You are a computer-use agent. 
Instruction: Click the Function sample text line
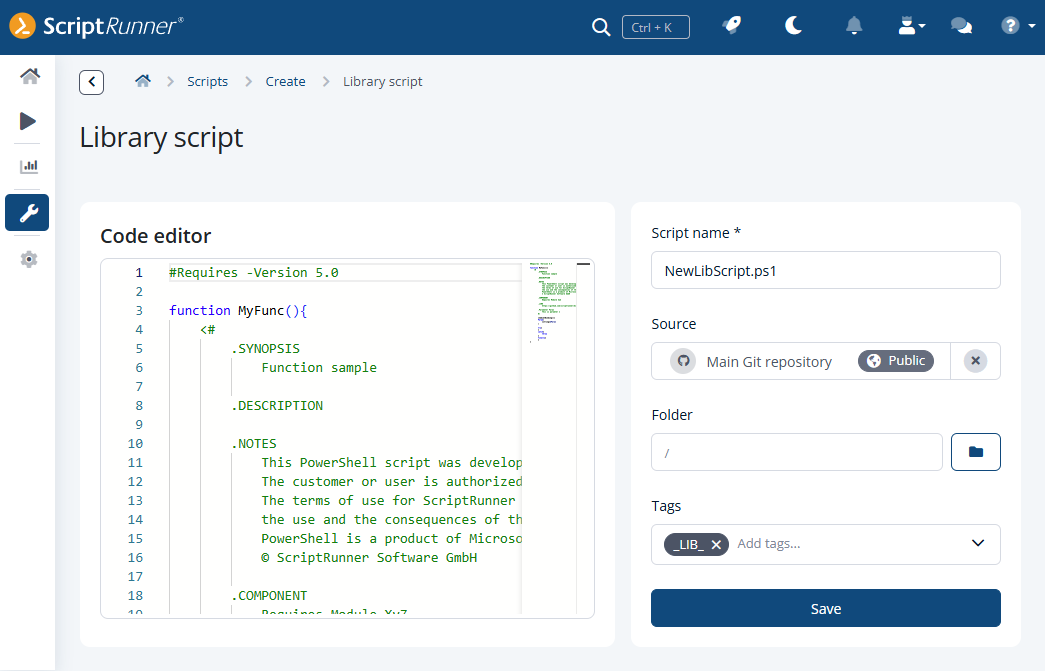click(319, 368)
